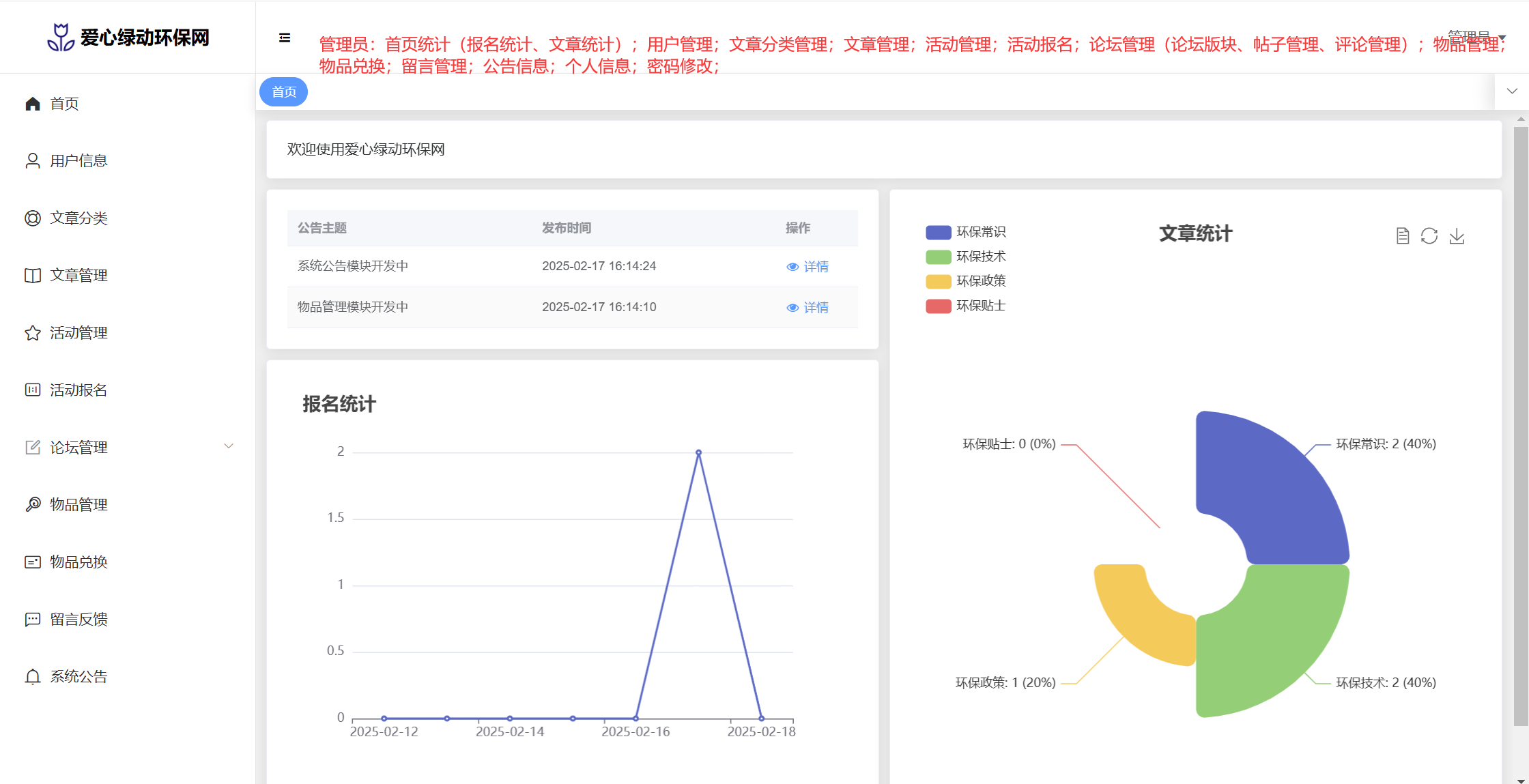Click the 系统公告 bell icon
The image size is (1529, 784).
33,676
